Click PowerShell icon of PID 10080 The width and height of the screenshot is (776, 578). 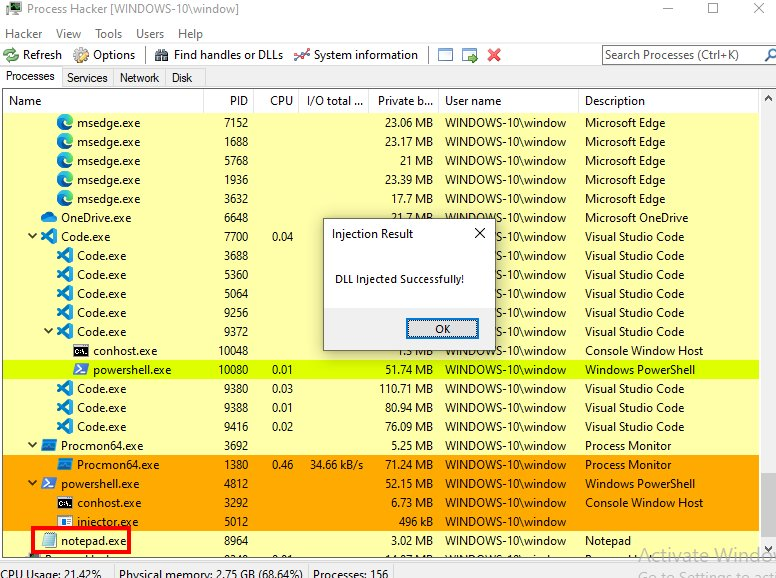(x=81, y=369)
